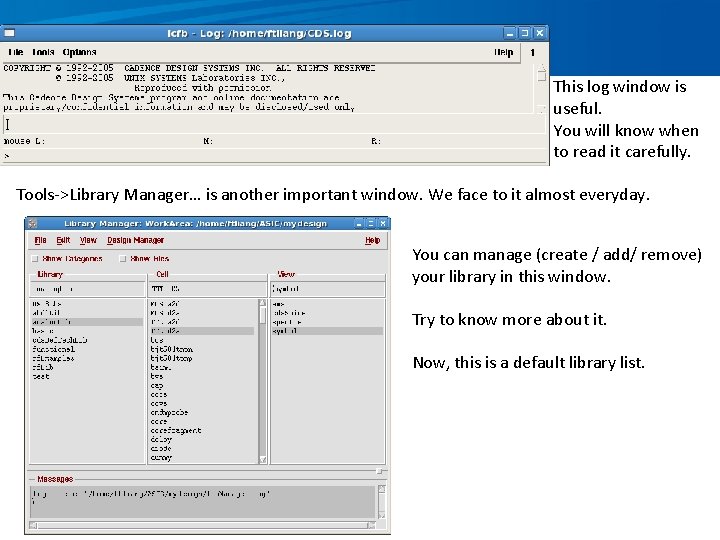Maximize the icfb Log window
The image size is (720, 540).
coord(525,33)
